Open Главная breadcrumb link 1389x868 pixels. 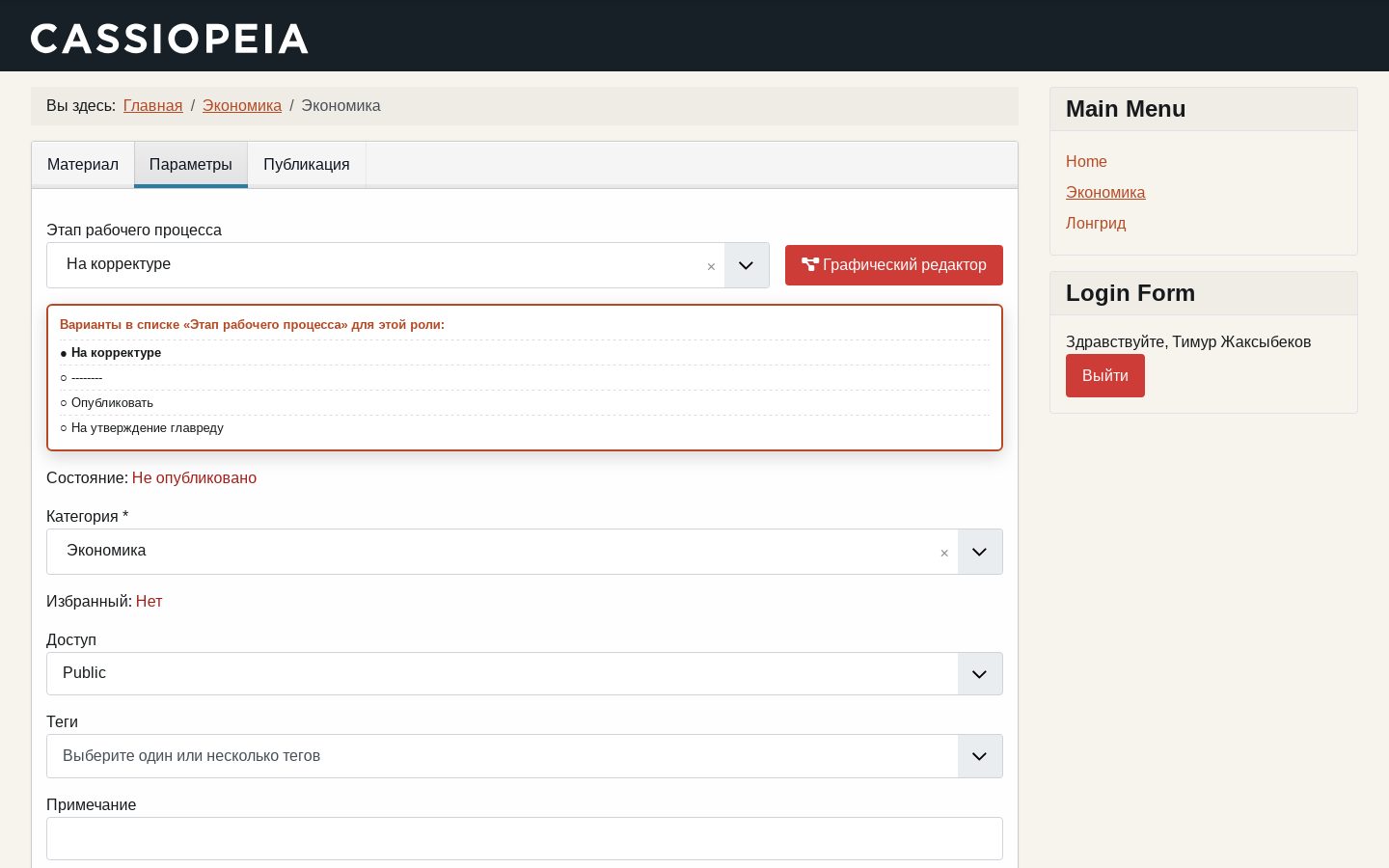coord(153,106)
